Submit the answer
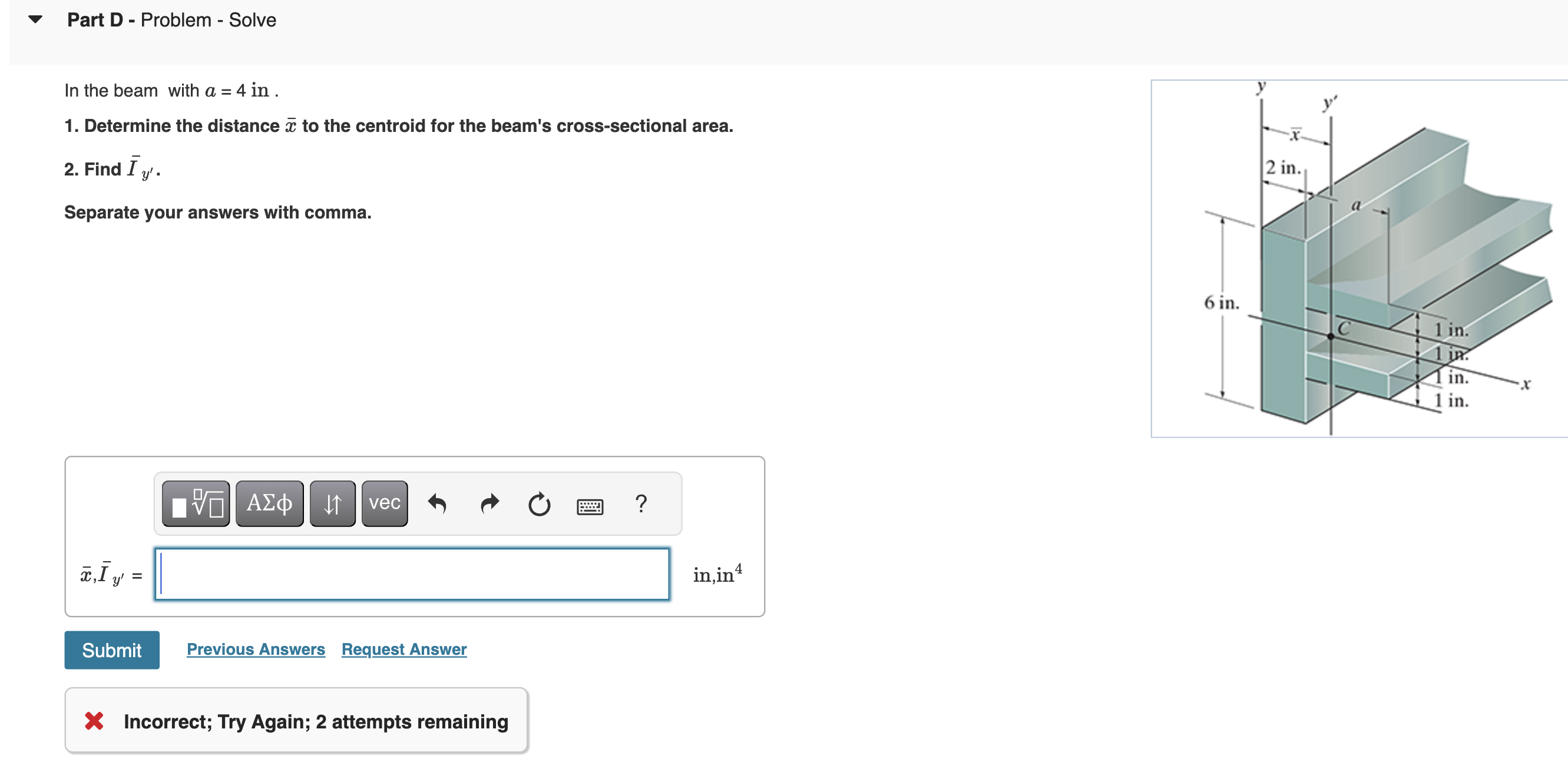Viewport: 1568px width, 782px height. tap(111, 650)
